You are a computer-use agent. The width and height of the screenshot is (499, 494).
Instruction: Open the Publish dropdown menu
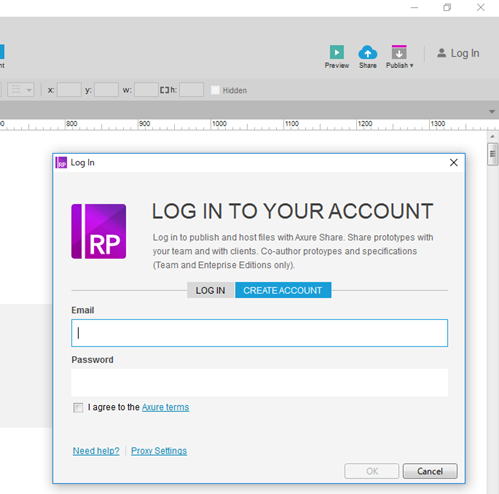coord(399,57)
